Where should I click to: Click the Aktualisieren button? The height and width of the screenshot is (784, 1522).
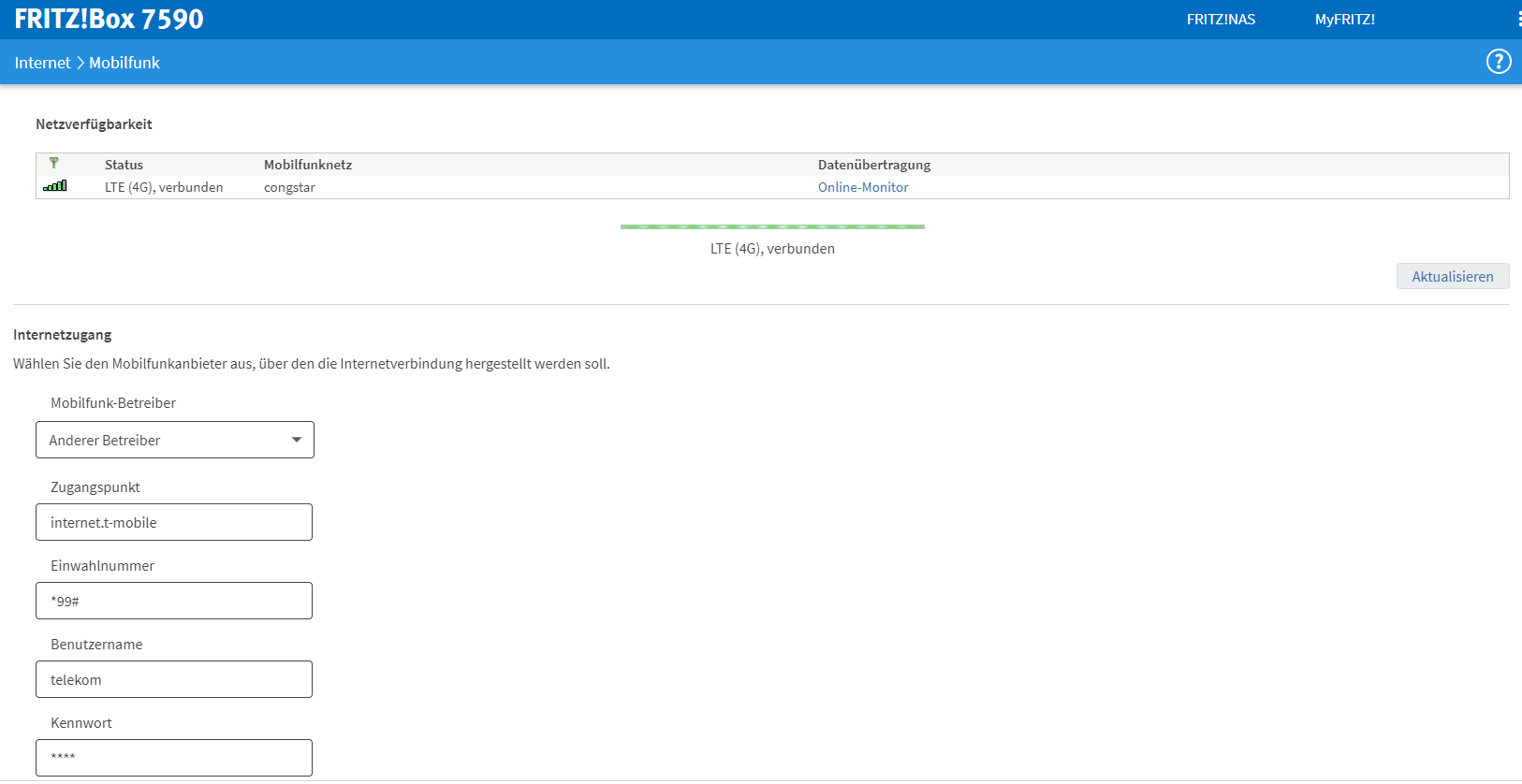(1453, 276)
